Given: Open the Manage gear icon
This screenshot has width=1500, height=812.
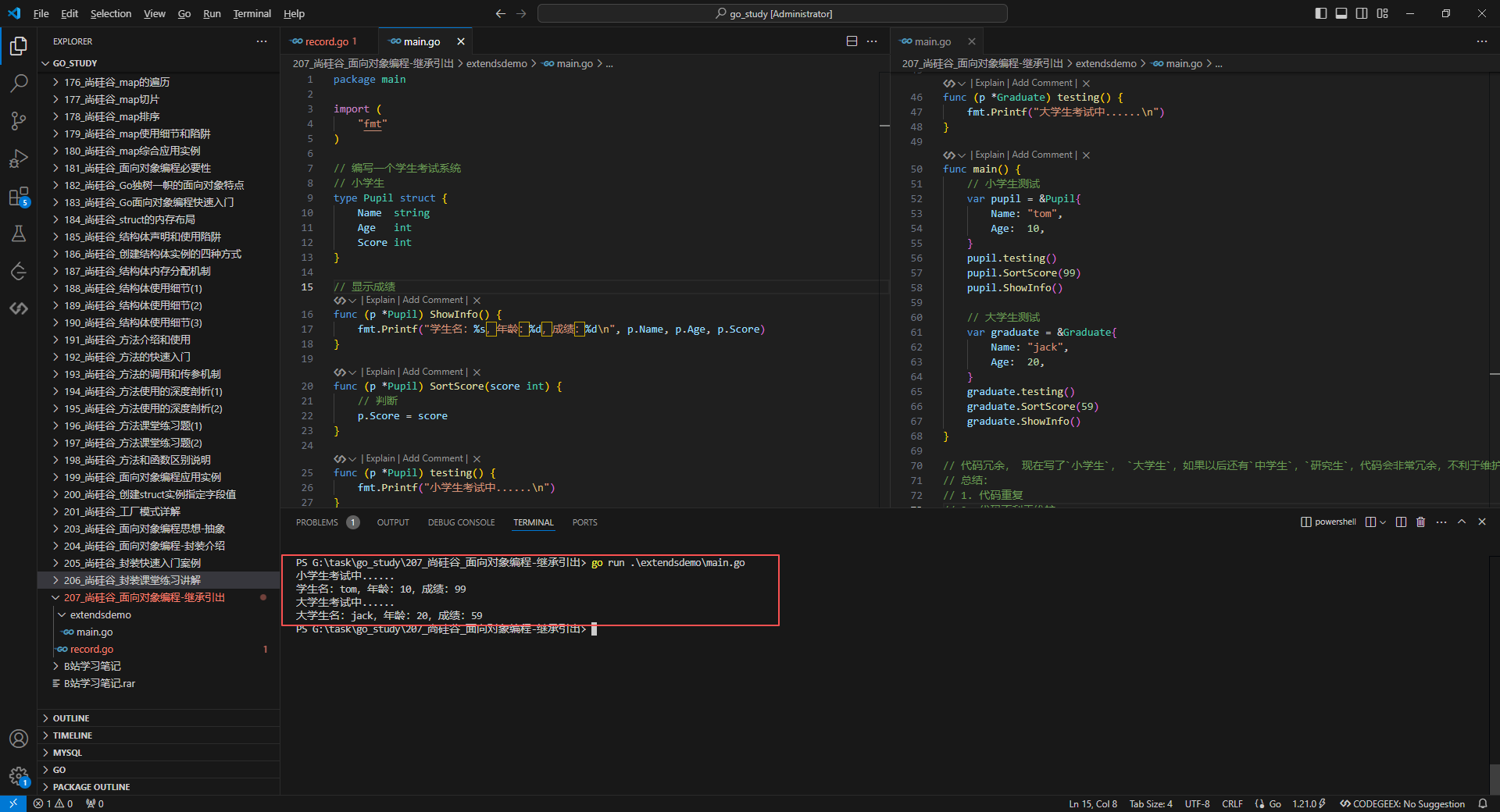Looking at the screenshot, I should click(19, 776).
